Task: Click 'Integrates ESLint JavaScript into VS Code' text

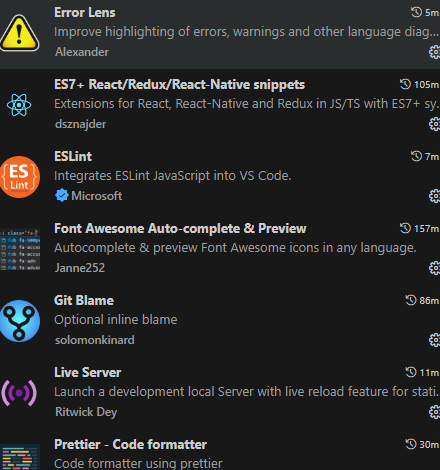Action: 173,176
